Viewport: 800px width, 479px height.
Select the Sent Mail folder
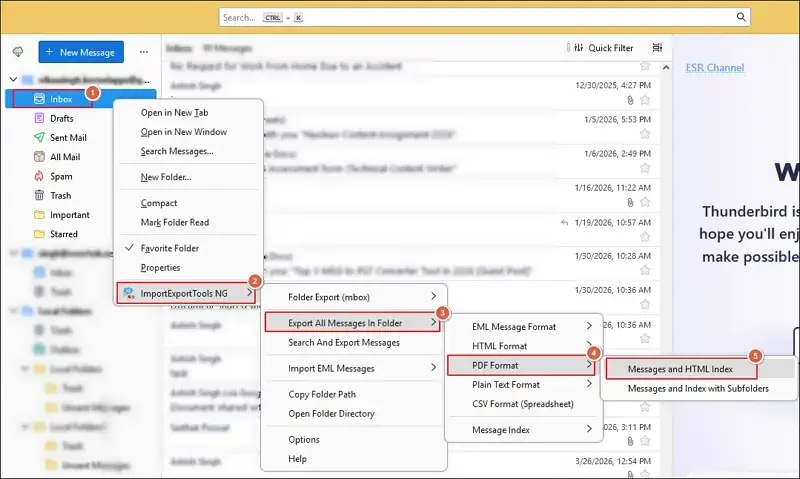(68, 138)
